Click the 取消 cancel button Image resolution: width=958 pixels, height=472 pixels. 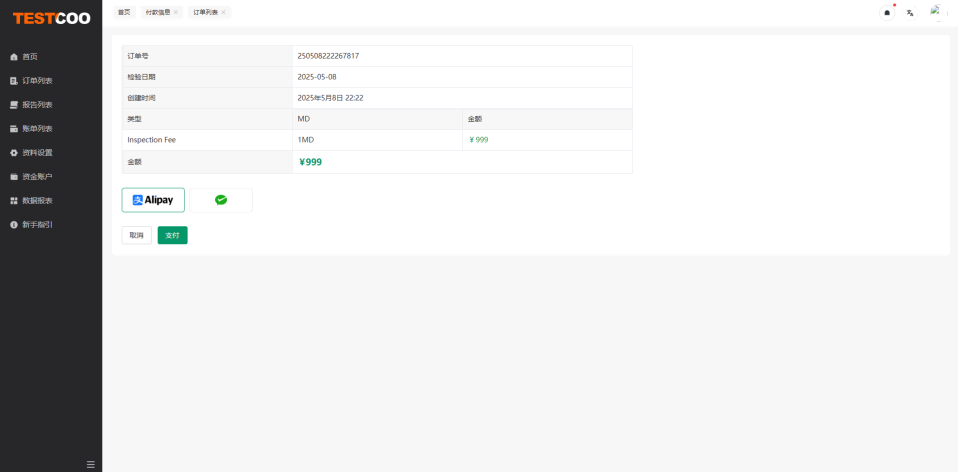tap(136, 235)
